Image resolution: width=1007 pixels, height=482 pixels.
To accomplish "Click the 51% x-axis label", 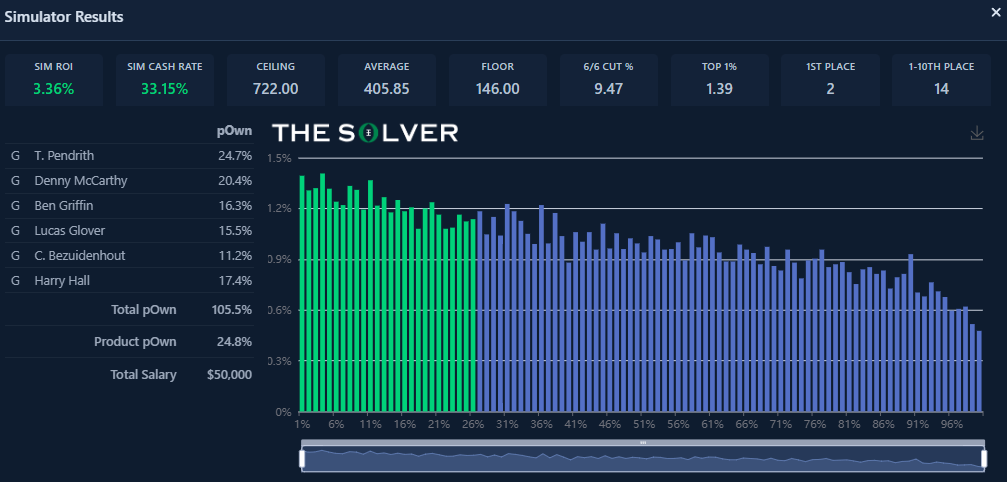I will tap(644, 424).
